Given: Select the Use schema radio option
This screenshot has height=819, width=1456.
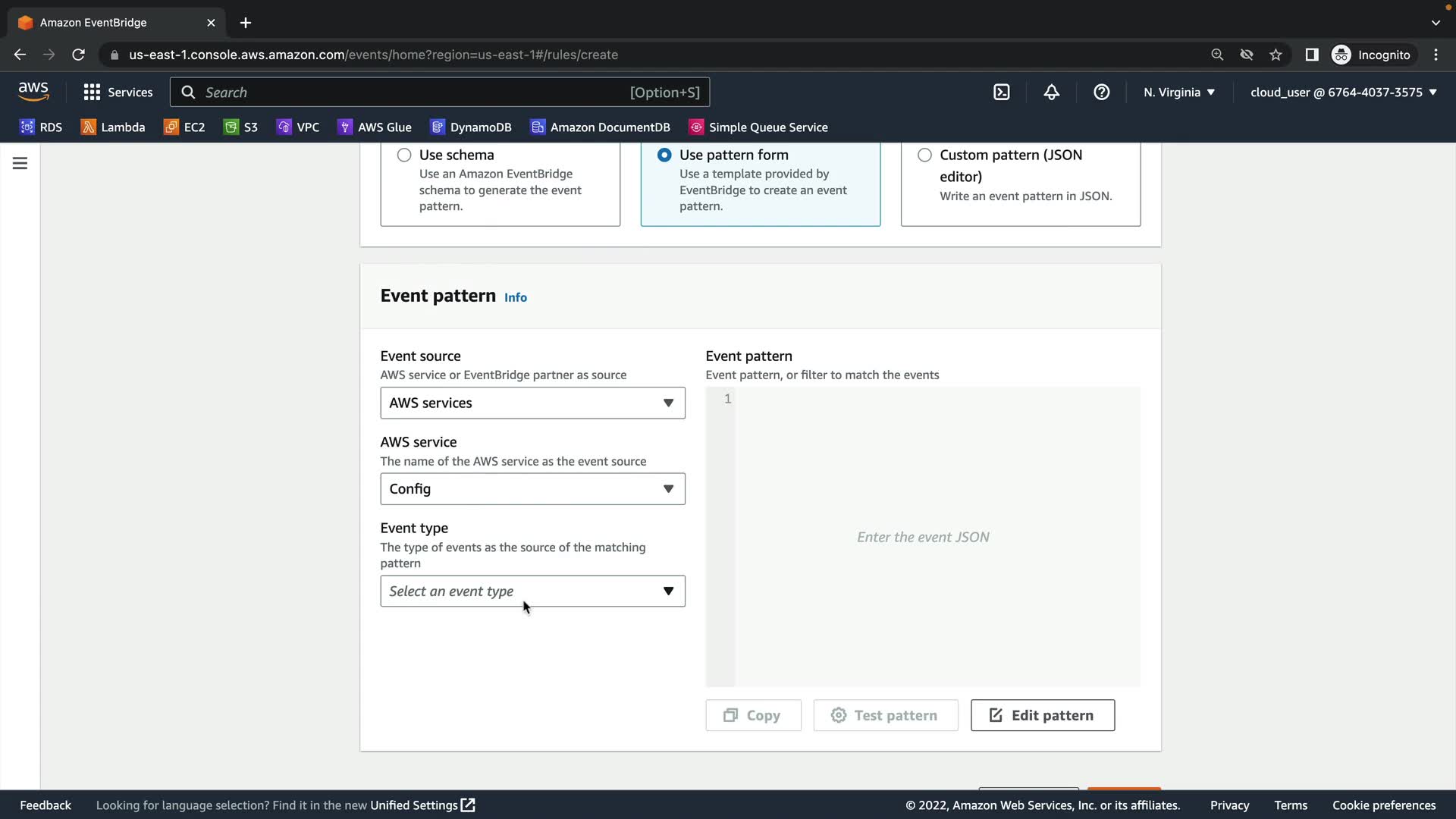Looking at the screenshot, I should 404,155.
